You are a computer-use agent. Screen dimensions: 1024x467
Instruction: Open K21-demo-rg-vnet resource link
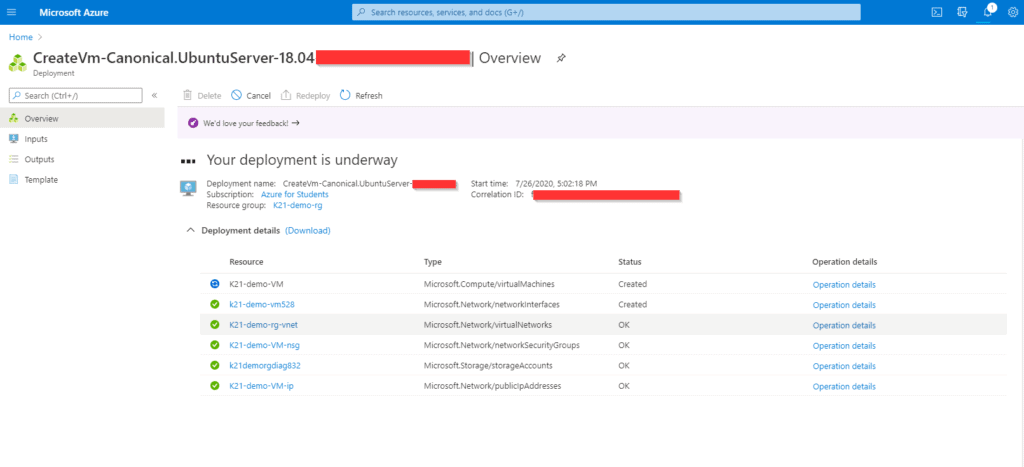(263, 325)
